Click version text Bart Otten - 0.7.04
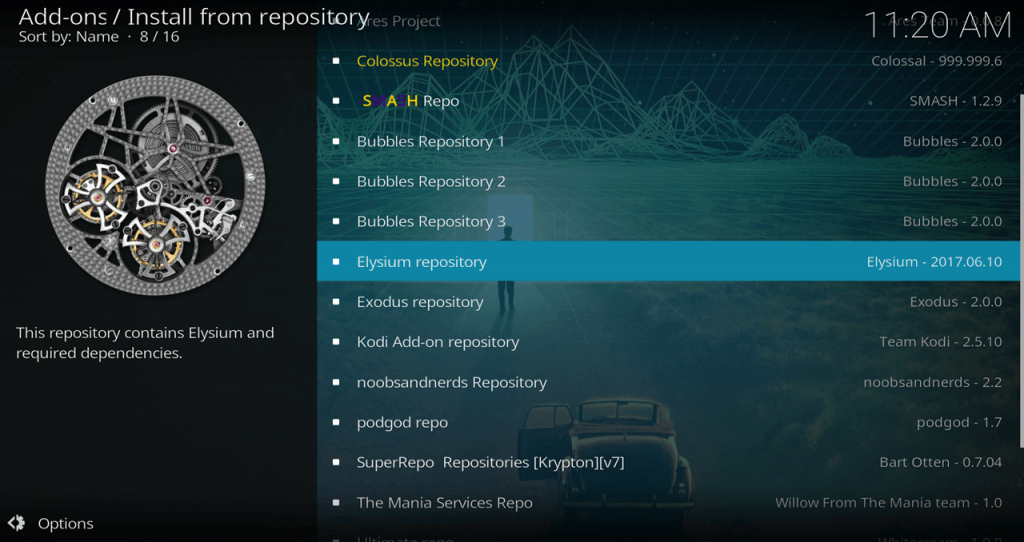The image size is (1024, 542). coord(940,462)
